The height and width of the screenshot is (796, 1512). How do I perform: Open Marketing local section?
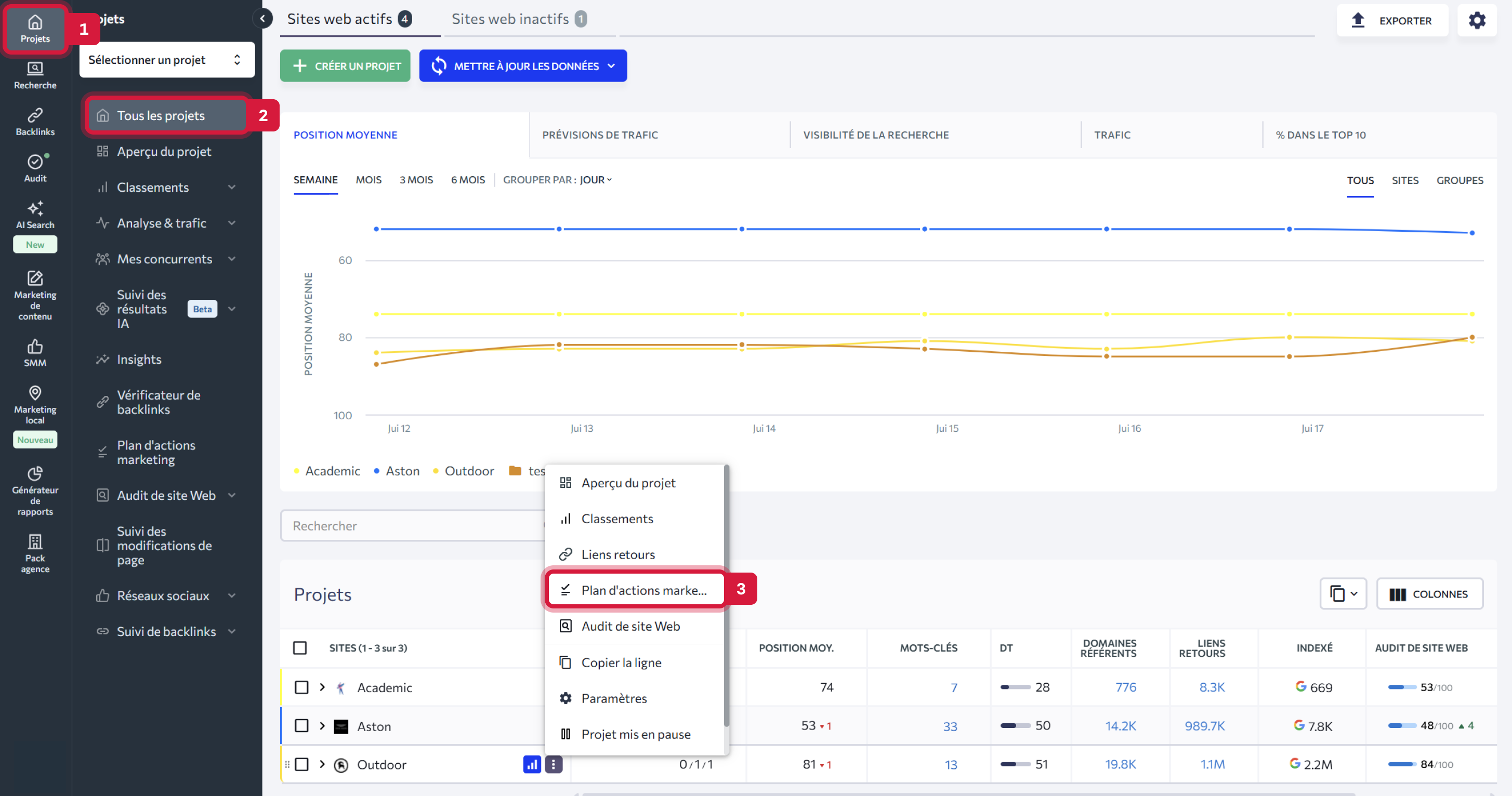pyautogui.click(x=35, y=405)
